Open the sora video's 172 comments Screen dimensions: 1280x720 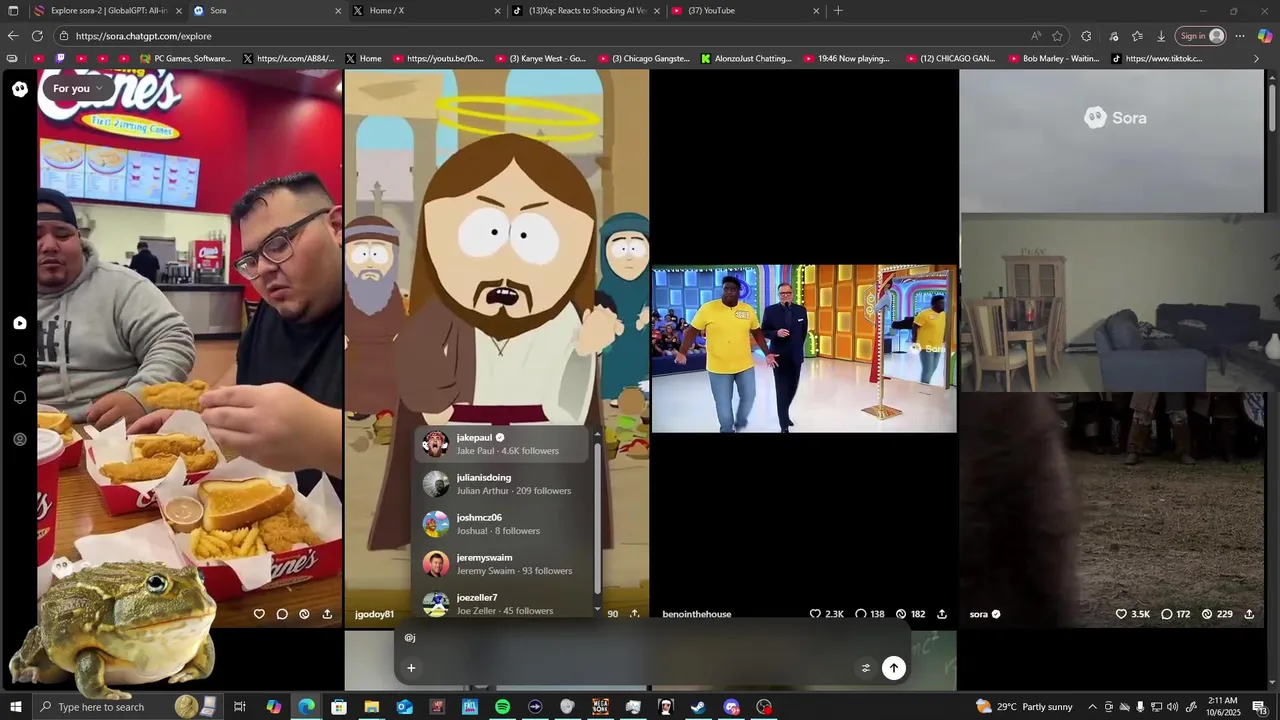click(1176, 614)
